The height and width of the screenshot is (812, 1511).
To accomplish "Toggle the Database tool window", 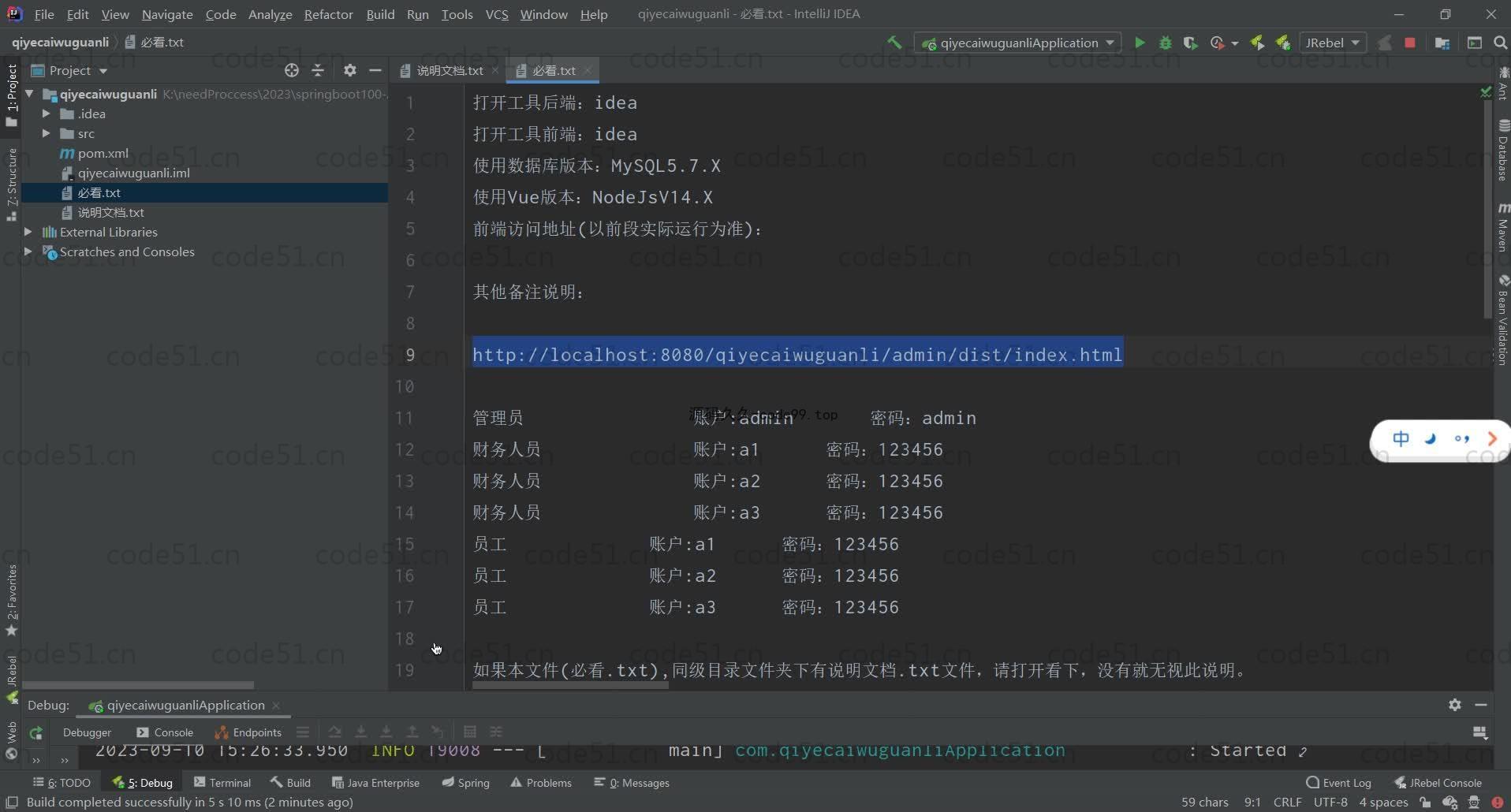I will [x=1503, y=150].
